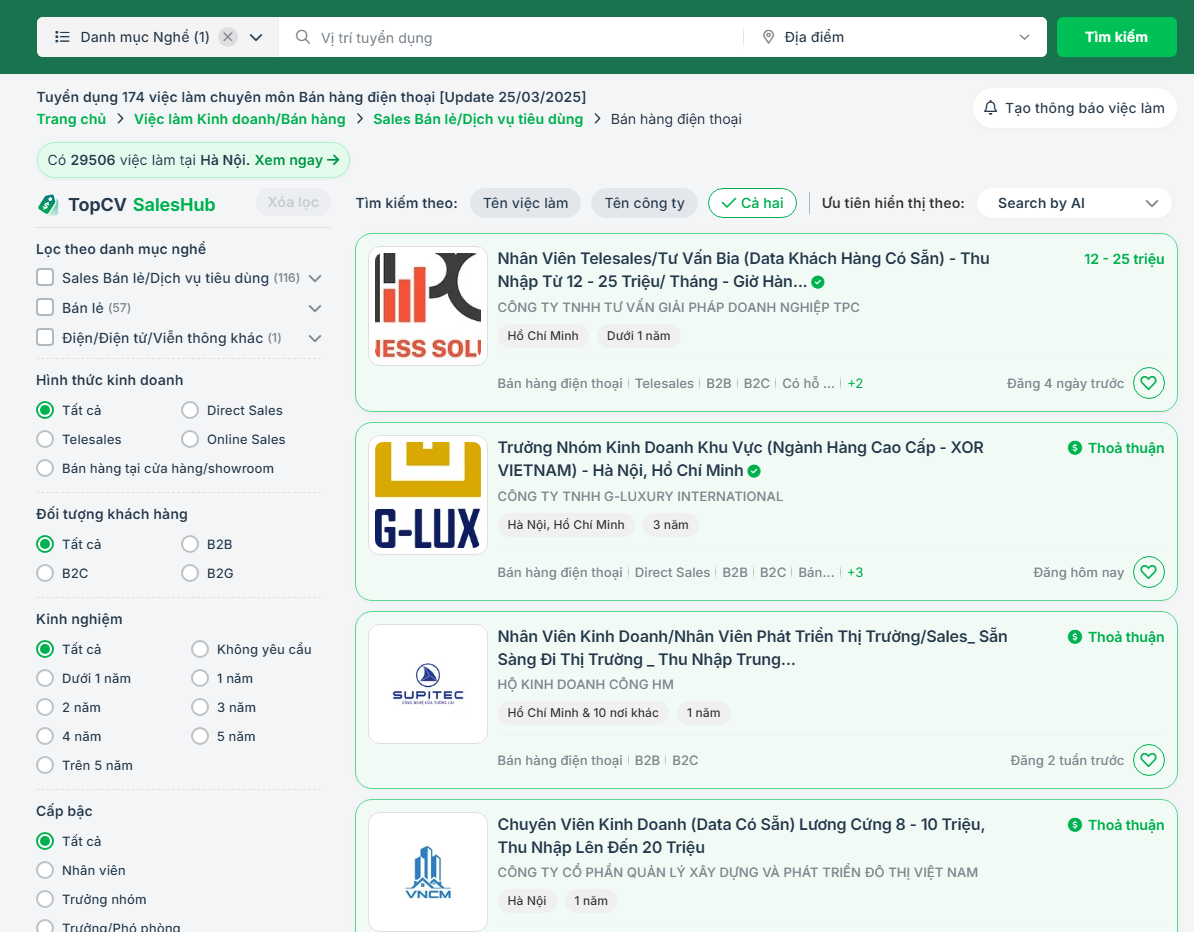Click heart icon on Supitec job listing
1194x932 pixels.
(1148, 760)
